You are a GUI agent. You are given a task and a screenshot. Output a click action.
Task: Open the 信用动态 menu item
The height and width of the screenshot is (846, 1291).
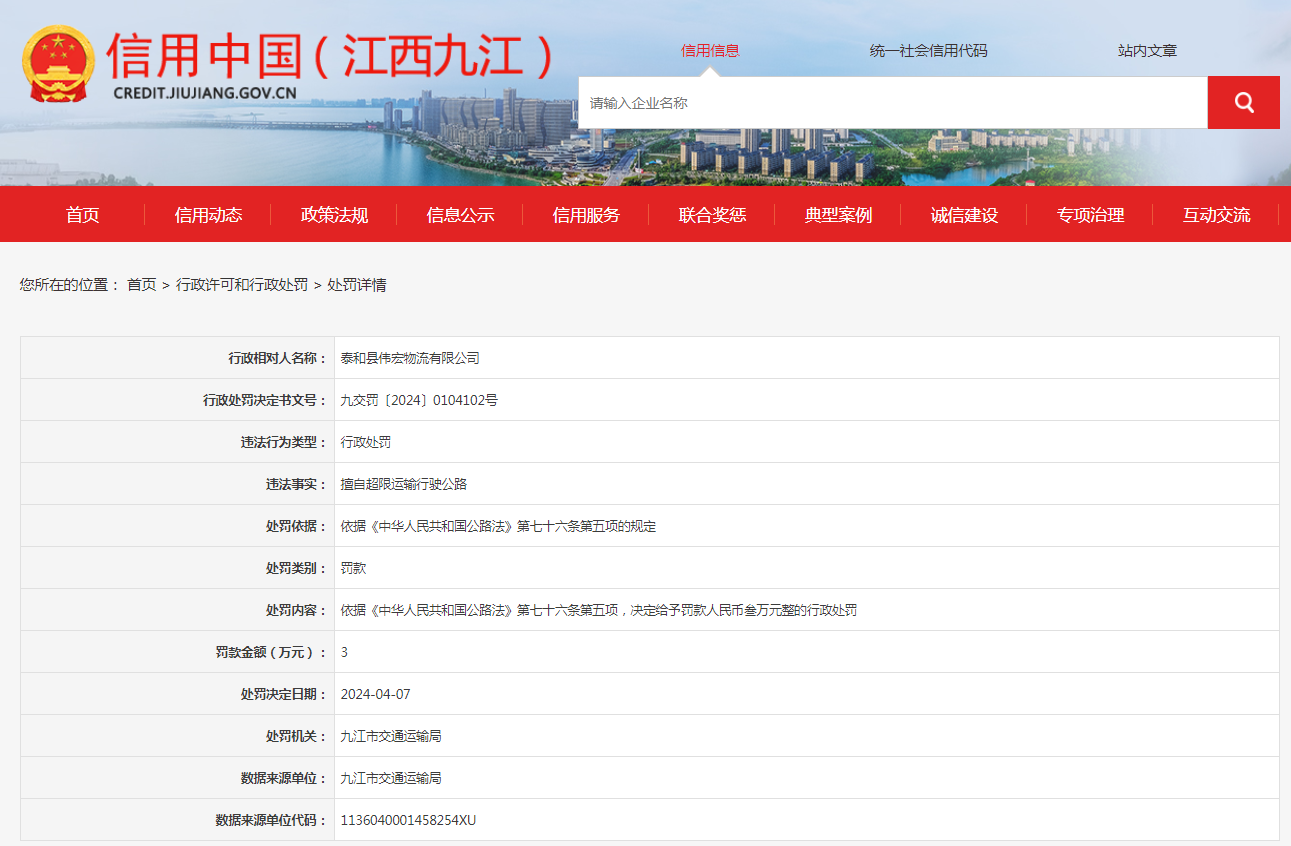tap(208, 215)
